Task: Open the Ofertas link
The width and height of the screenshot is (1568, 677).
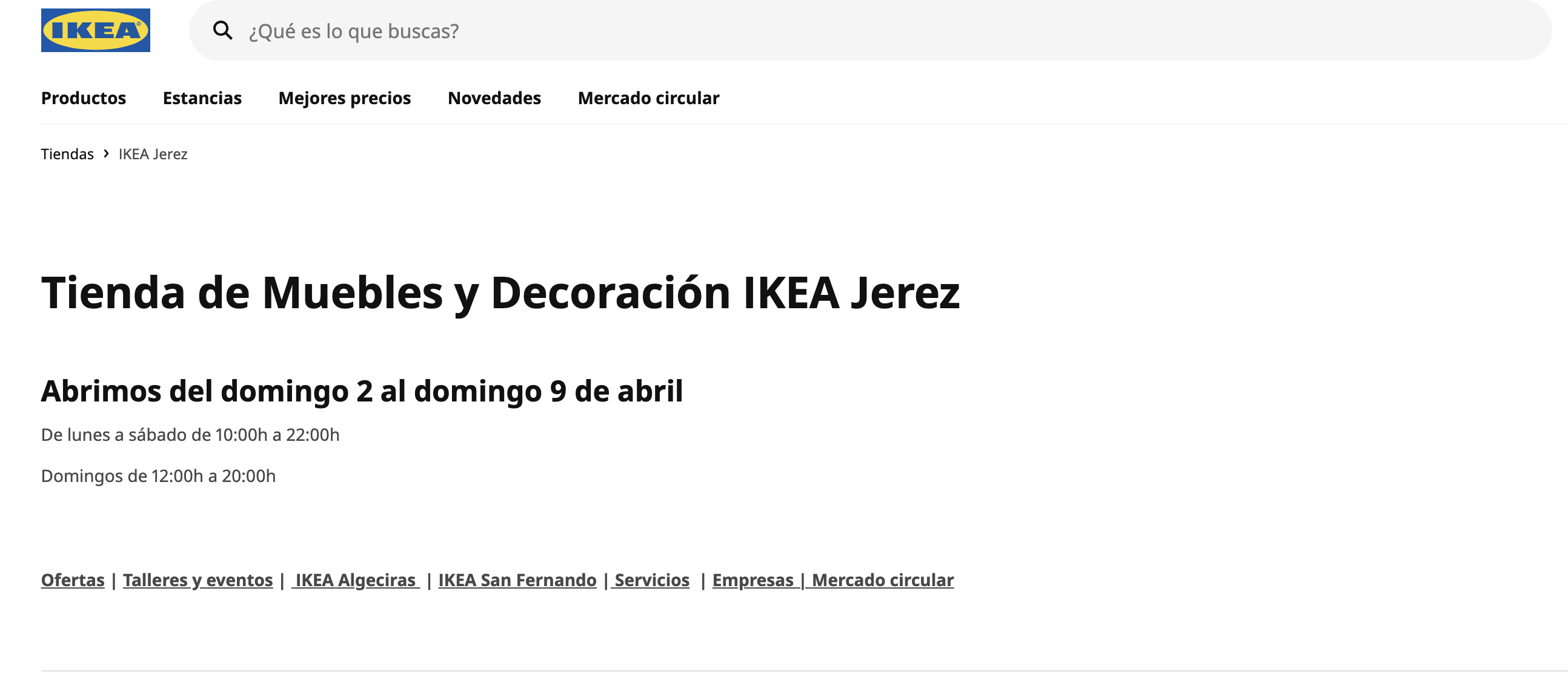Action: click(x=73, y=580)
